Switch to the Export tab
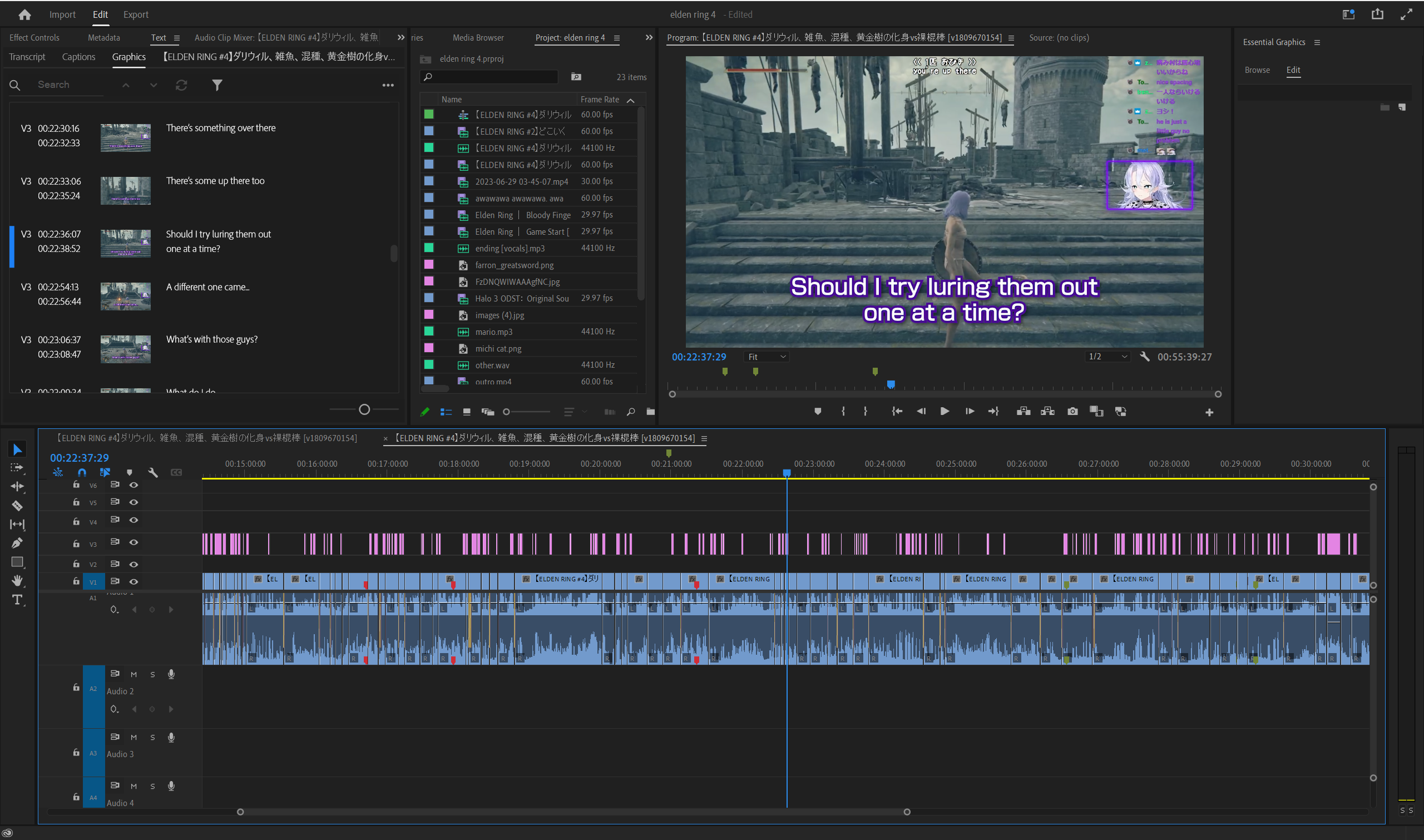Image resolution: width=1424 pixels, height=840 pixels. [x=136, y=14]
